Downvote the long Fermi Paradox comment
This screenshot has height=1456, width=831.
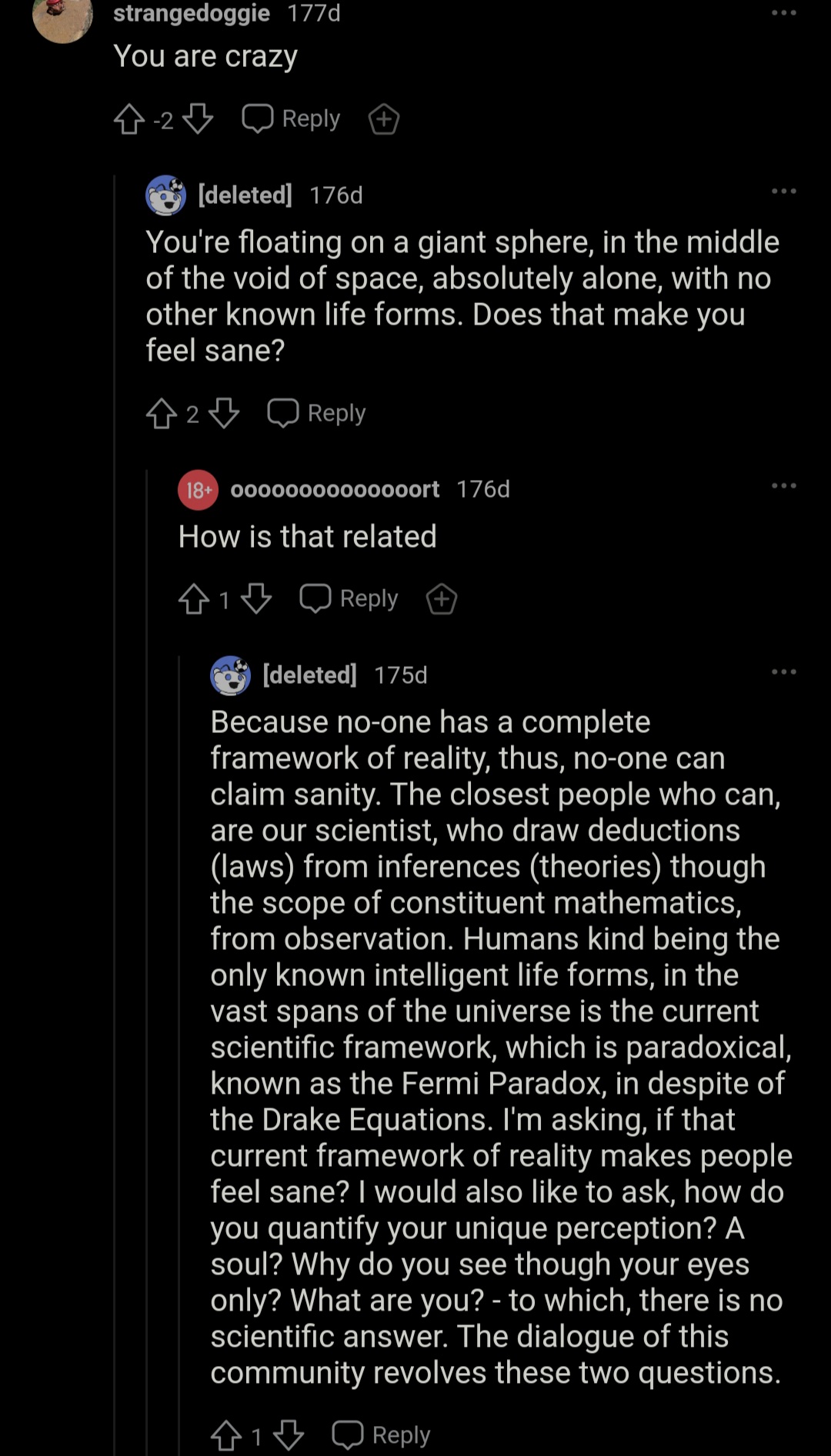tap(289, 1435)
